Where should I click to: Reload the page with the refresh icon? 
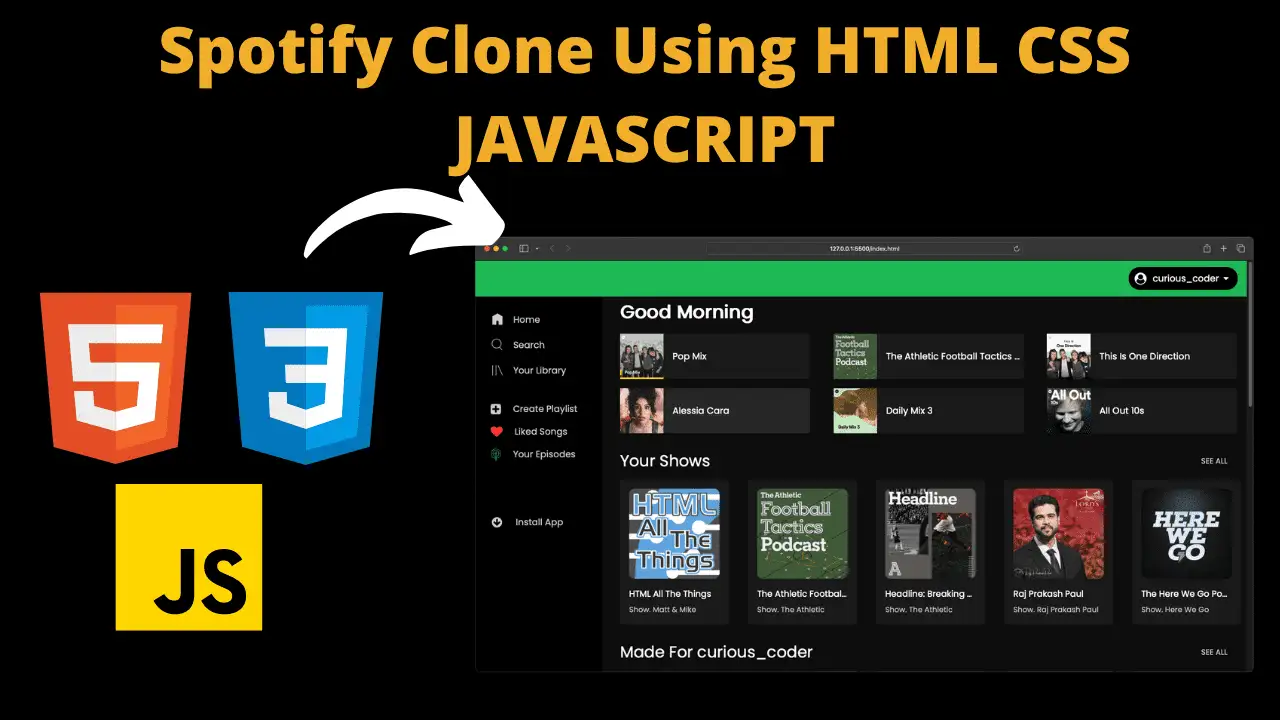[x=1017, y=248]
